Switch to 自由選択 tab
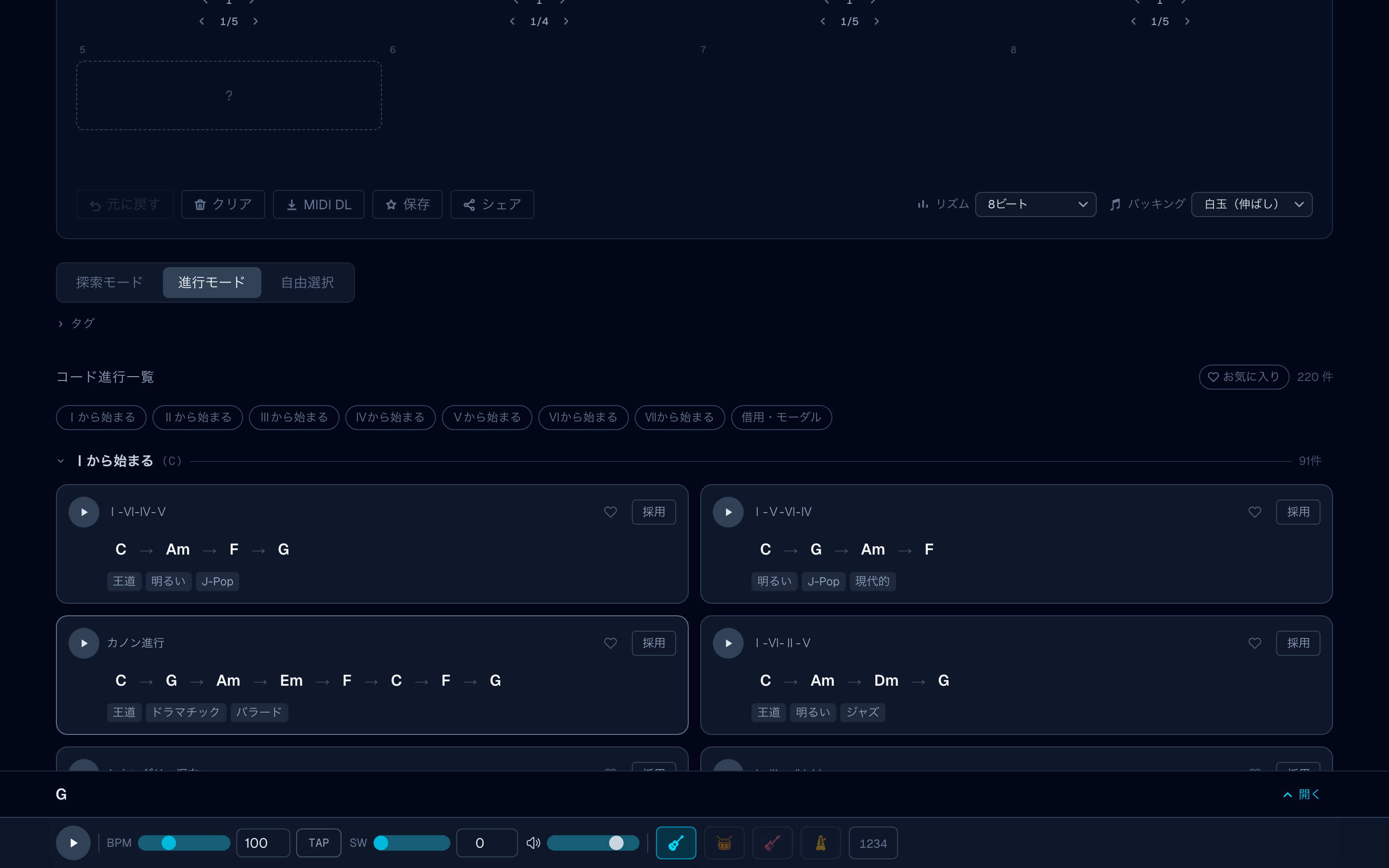Image resolution: width=1389 pixels, height=868 pixels. point(307,283)
